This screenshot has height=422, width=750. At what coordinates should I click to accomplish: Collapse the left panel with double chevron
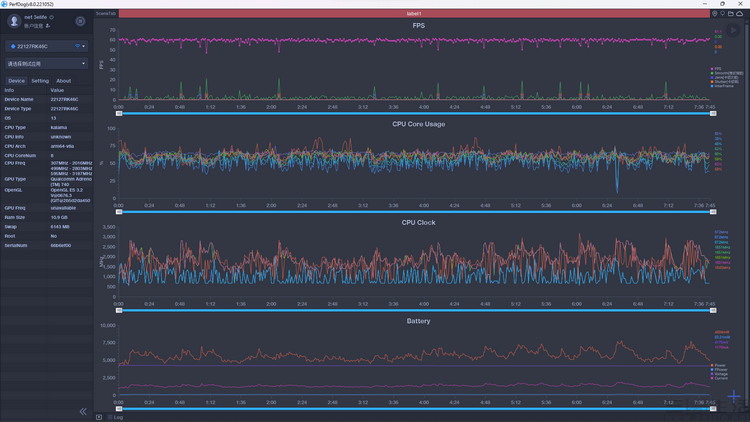pyautogui.click(x=83, y=411)
